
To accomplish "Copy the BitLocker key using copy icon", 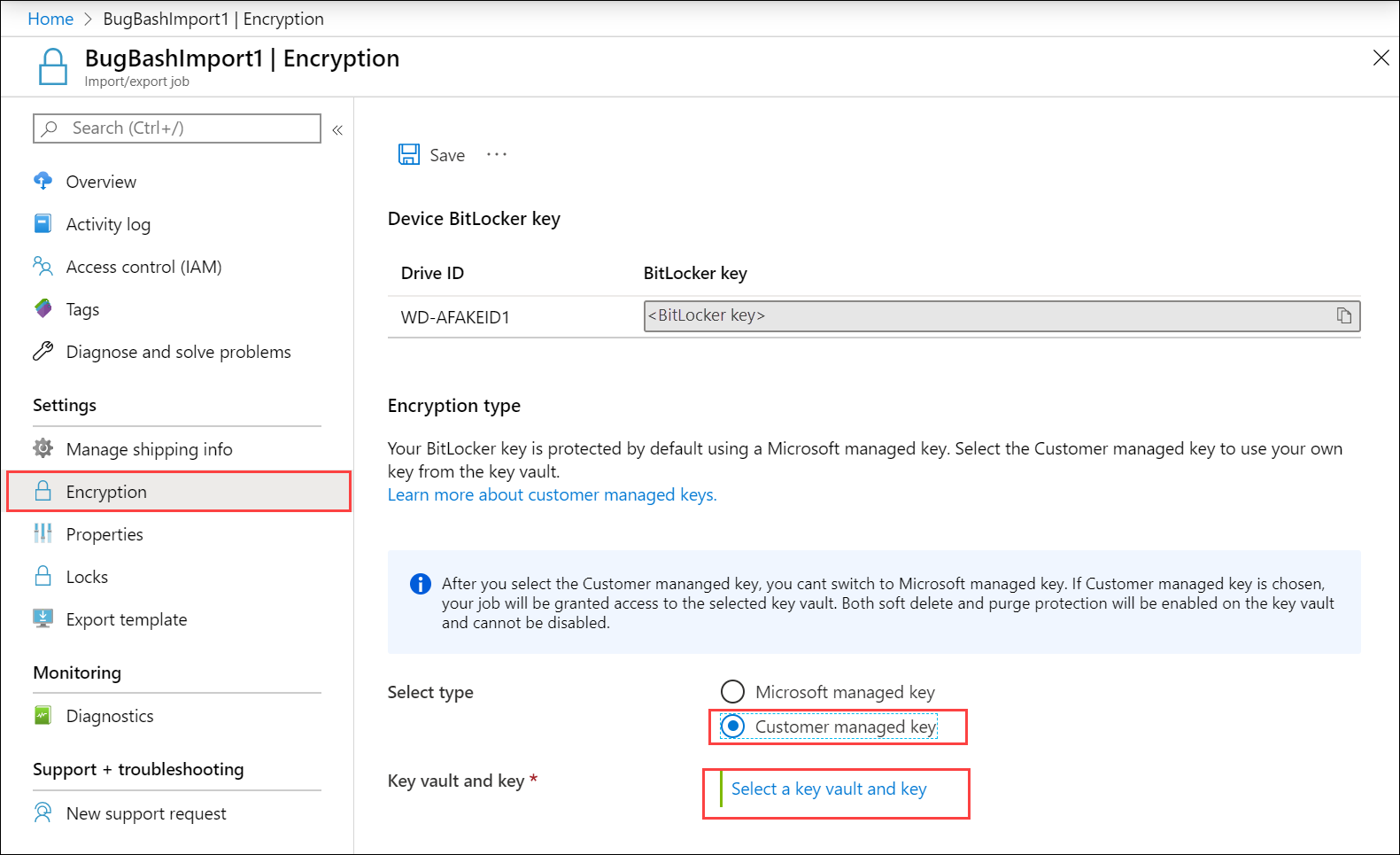I will coord(1343,316).
